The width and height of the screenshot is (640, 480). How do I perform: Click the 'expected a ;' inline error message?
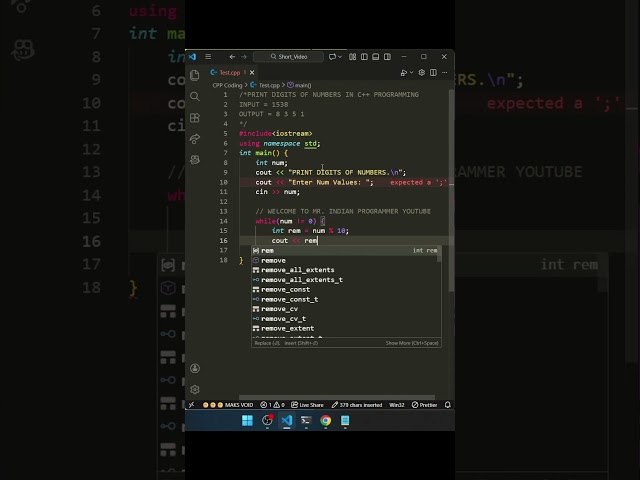point(418,182)
